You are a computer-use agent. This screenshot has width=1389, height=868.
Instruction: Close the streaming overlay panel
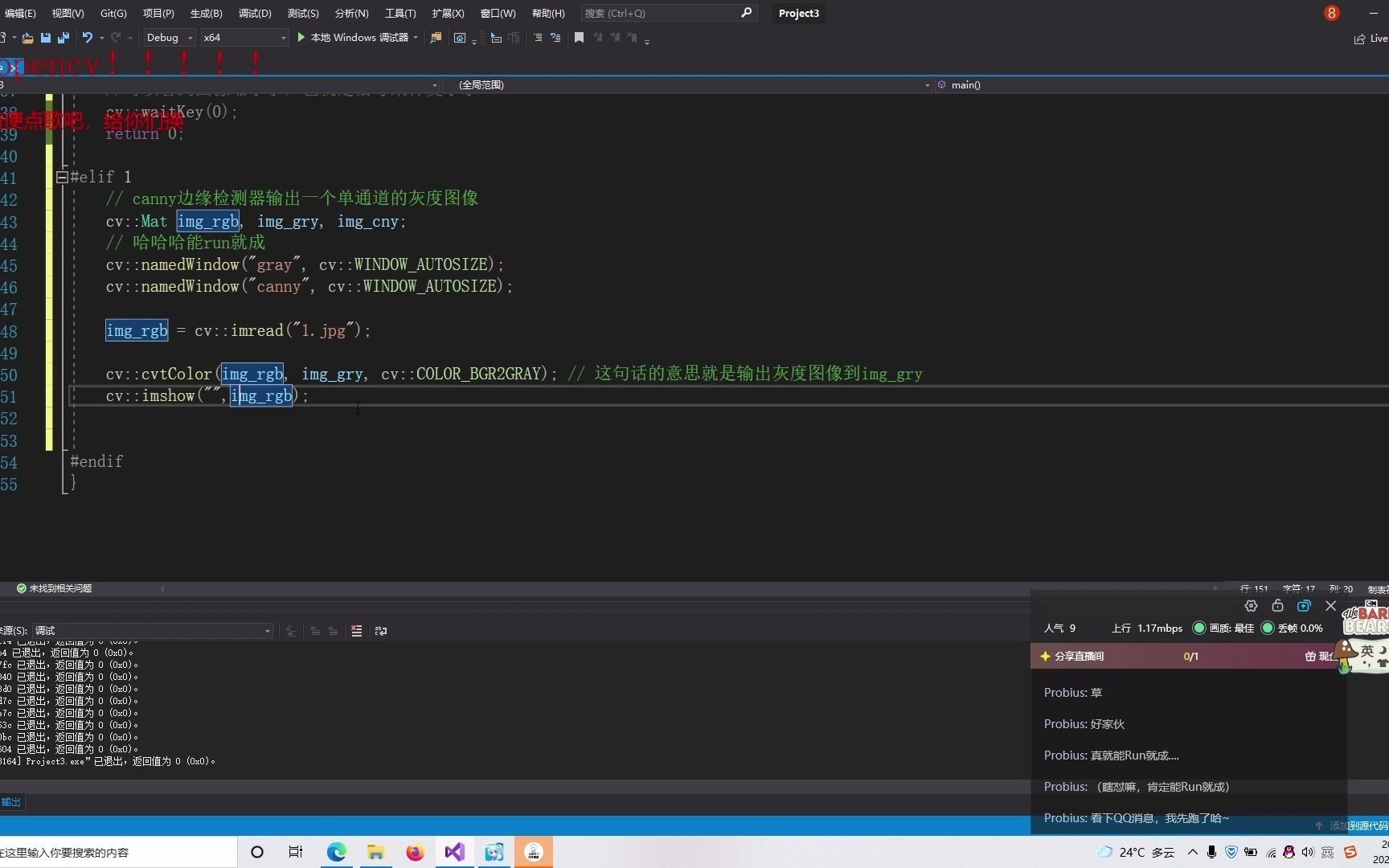[1331, 606]
